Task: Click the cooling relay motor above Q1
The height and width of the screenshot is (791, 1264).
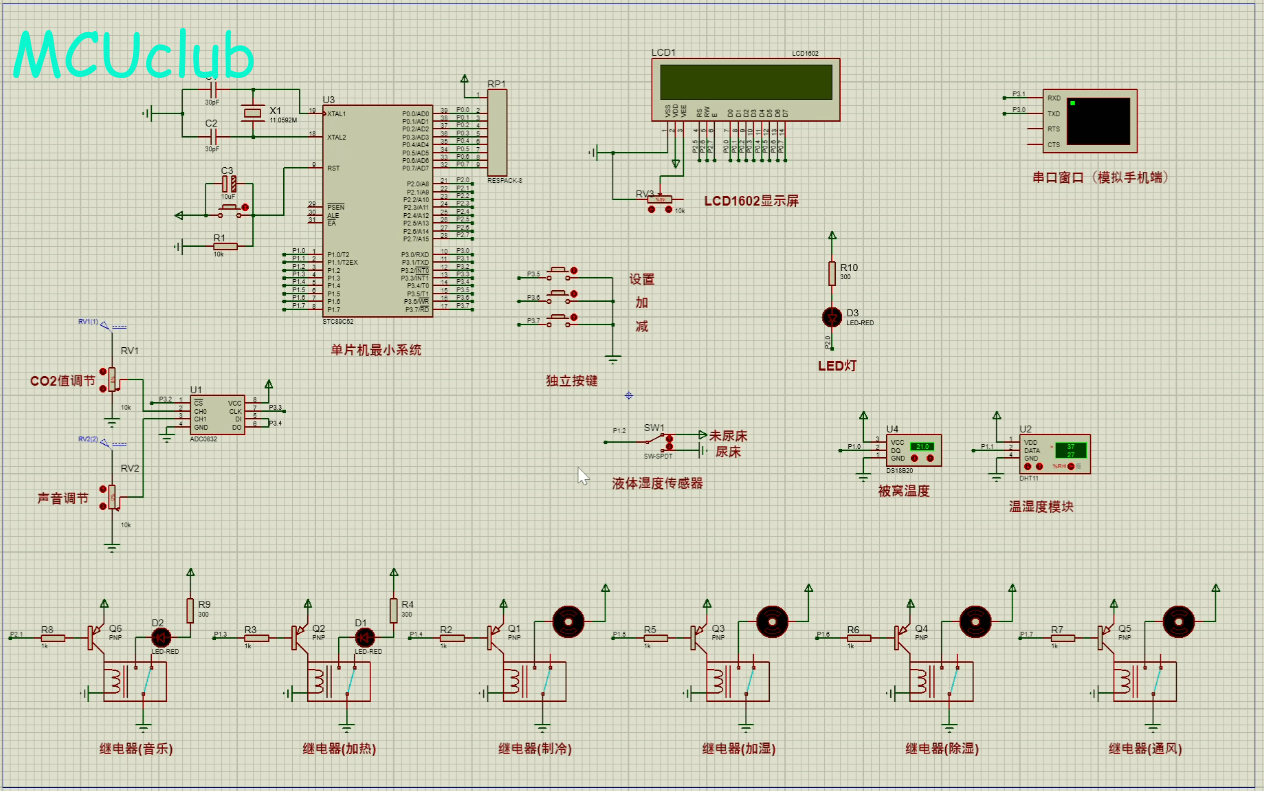Action: pos(568,621)
